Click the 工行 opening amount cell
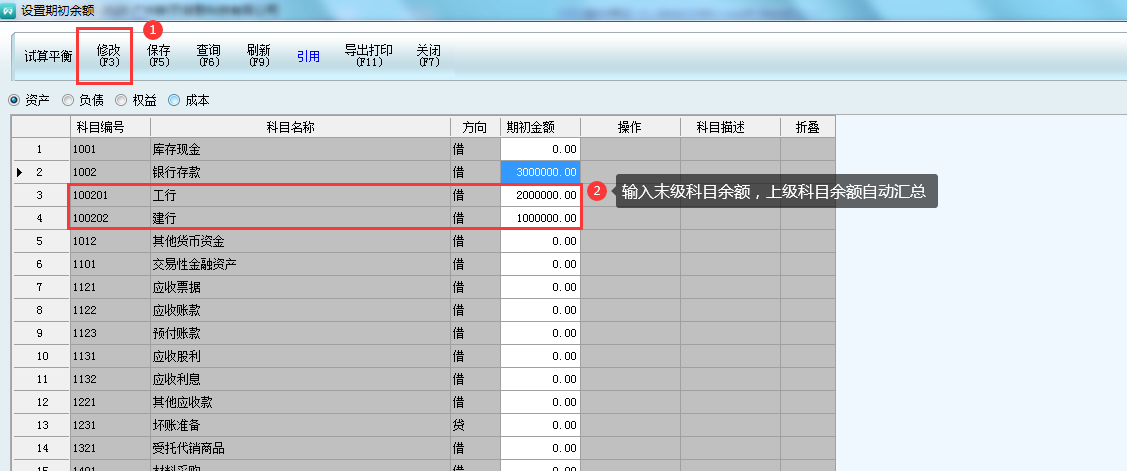This screenshot has width=1127, height=471. tap(540, 195)
